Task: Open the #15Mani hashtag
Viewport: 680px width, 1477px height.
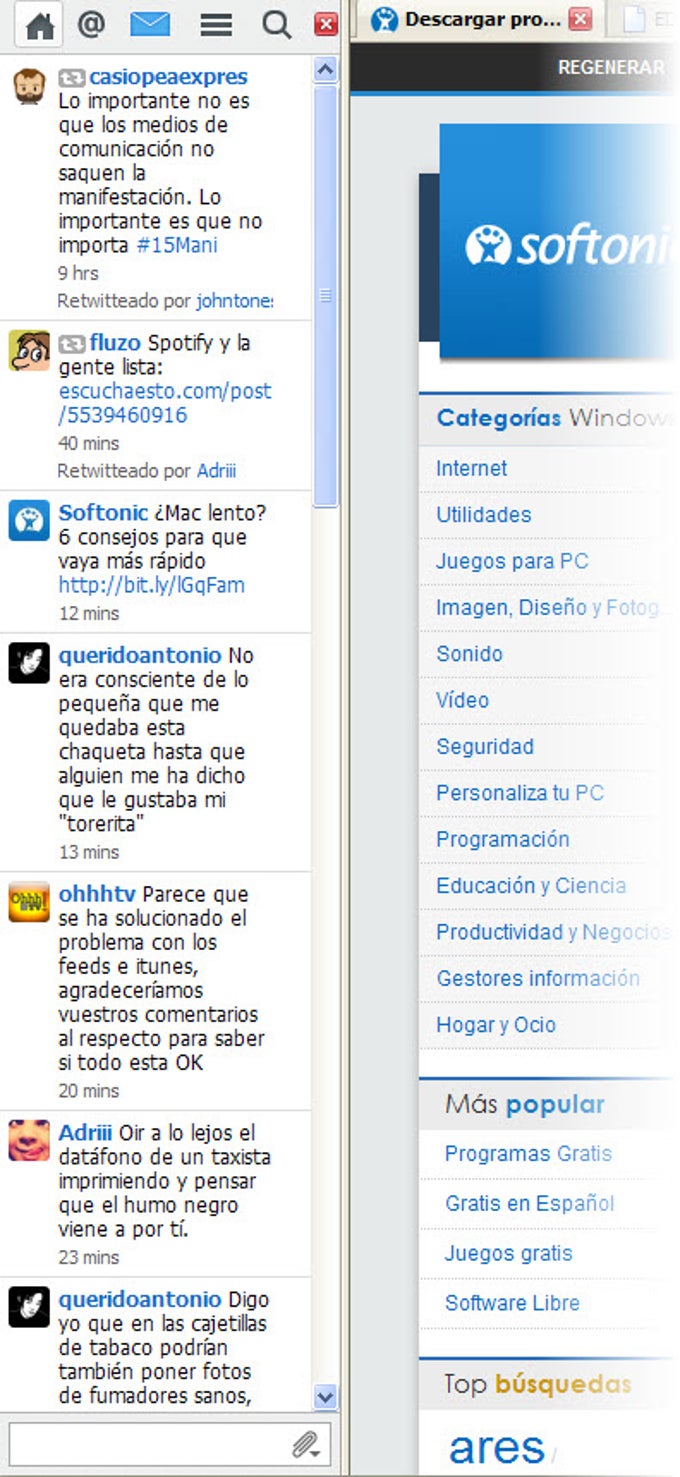Action: coord(177,245)
